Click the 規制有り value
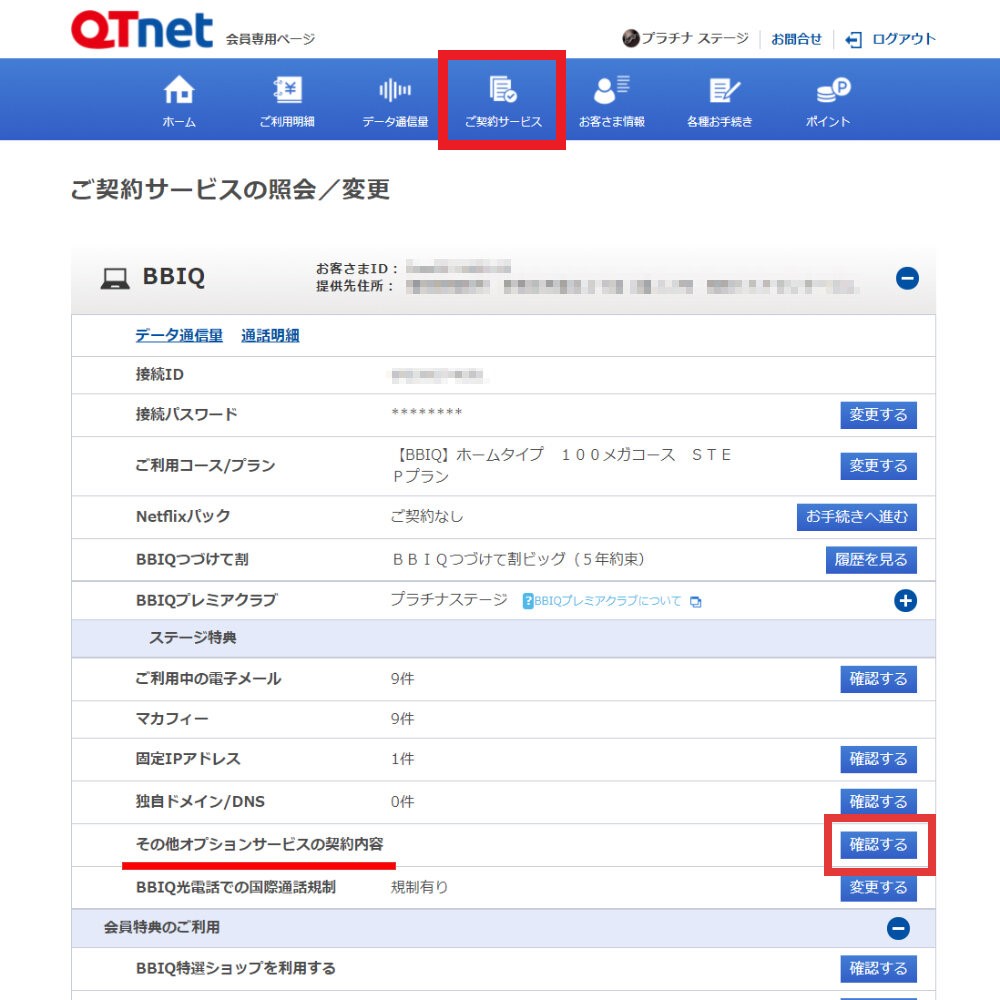This screenshot has height=1000, width=1000. tap(420, 887)
